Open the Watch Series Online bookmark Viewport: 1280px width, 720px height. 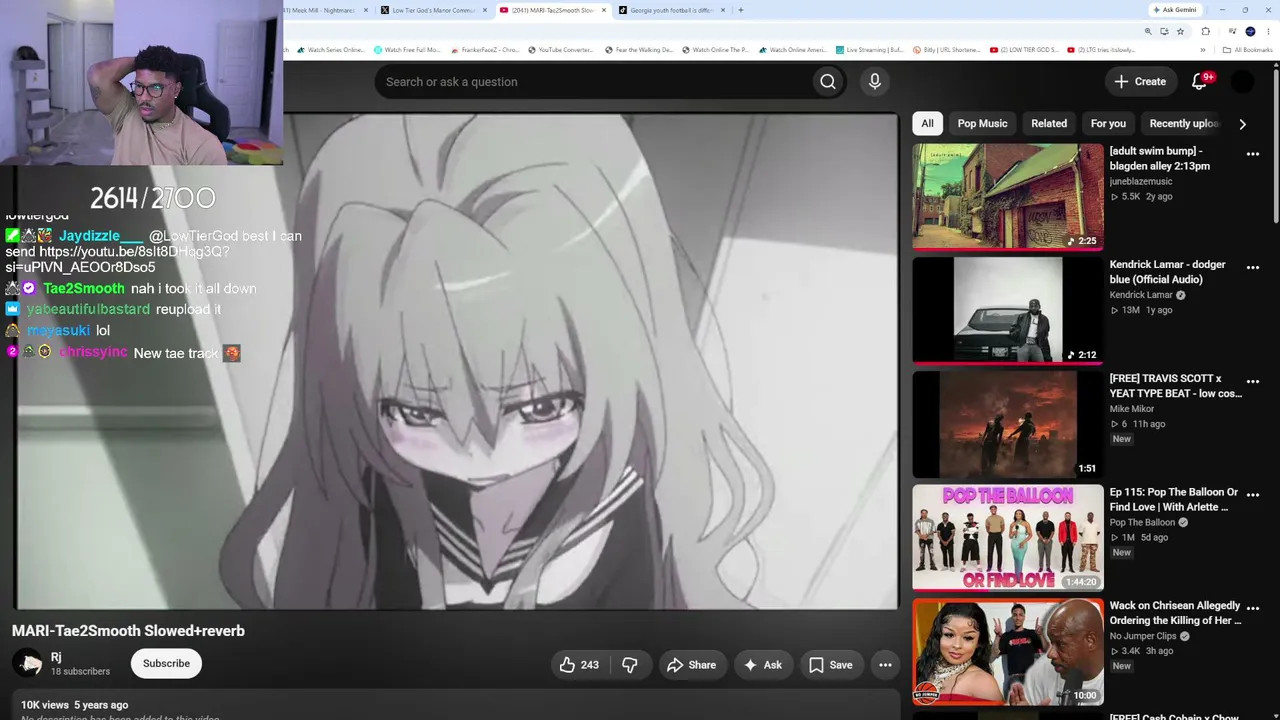pos(330,50)
